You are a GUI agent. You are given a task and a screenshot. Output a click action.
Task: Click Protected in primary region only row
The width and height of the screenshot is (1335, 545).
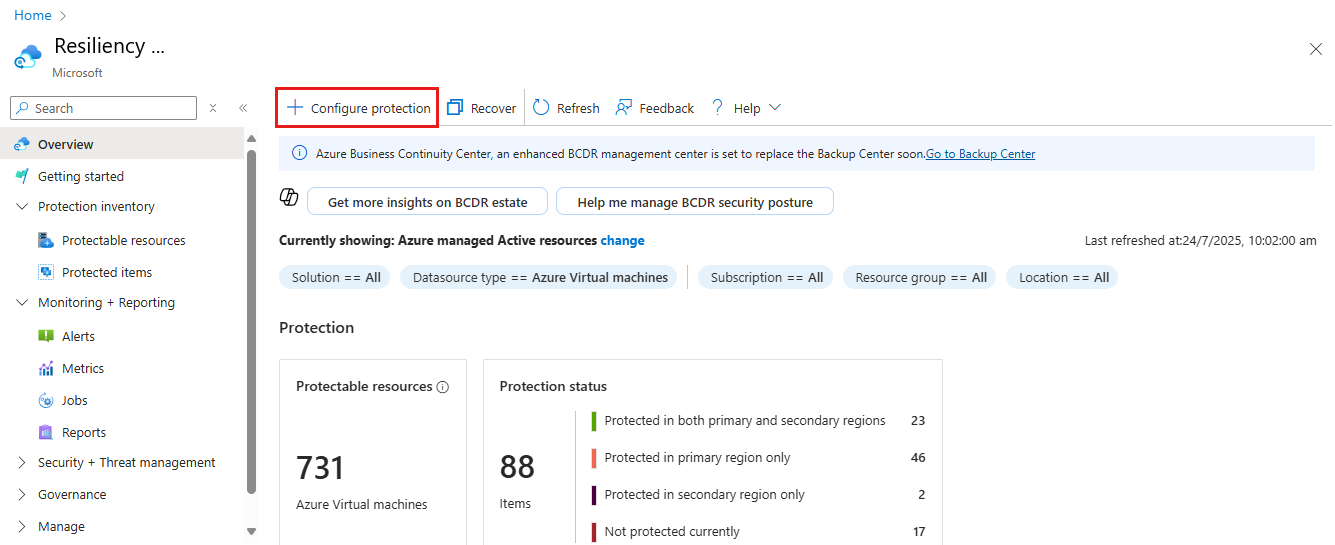pyautogui.click(x=758, y=458)
